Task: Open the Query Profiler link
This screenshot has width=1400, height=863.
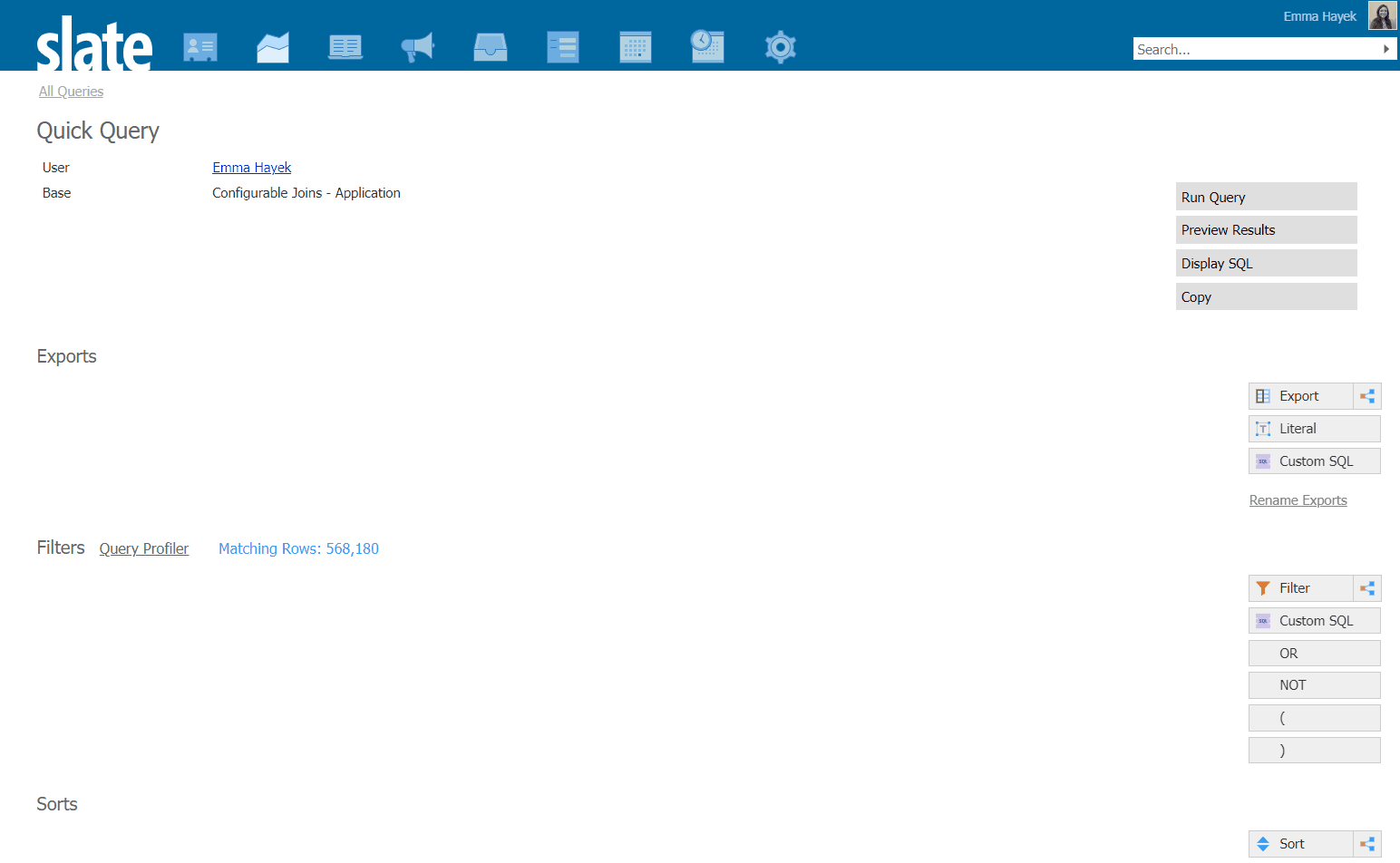Action: point(144,548)
